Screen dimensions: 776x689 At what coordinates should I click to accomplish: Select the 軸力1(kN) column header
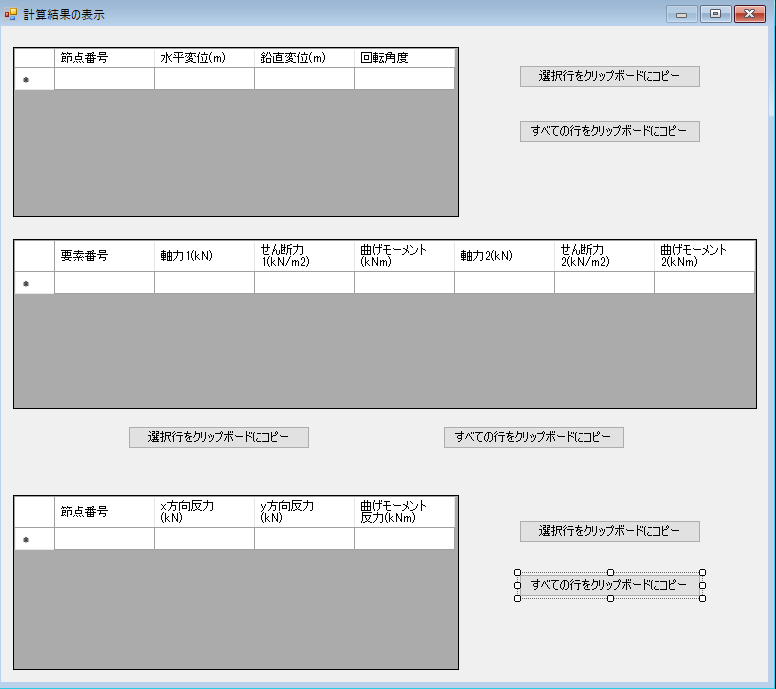point(204,256)
